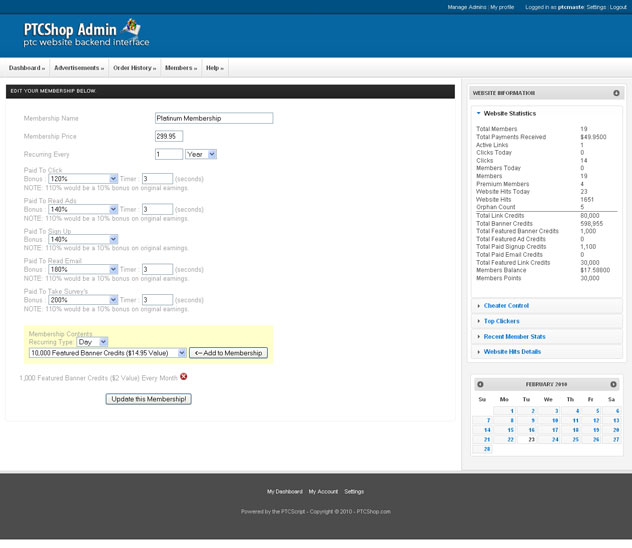The width and height of the screenshot is (632, 548).
Task: Click the PTCShop Admin logo
Action: click(x=87, y=34)
